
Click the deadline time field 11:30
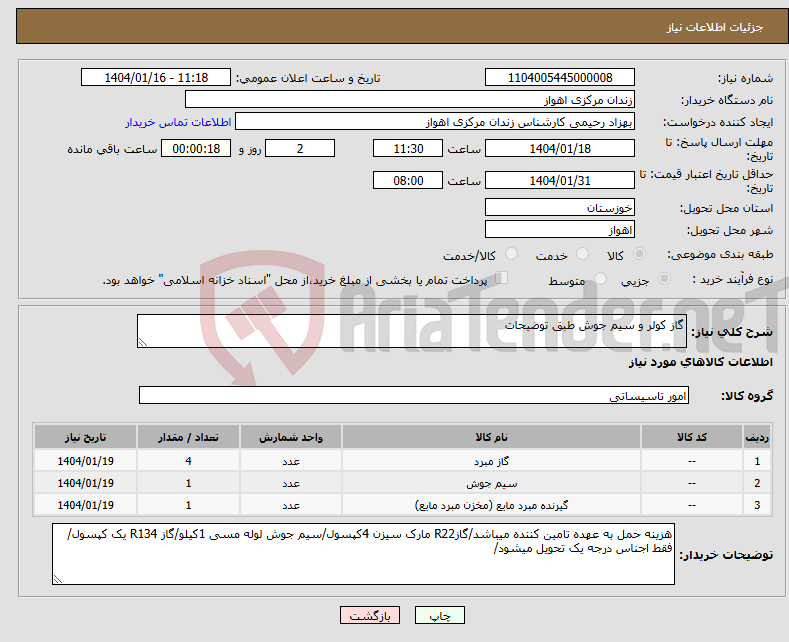click(408, 148)
